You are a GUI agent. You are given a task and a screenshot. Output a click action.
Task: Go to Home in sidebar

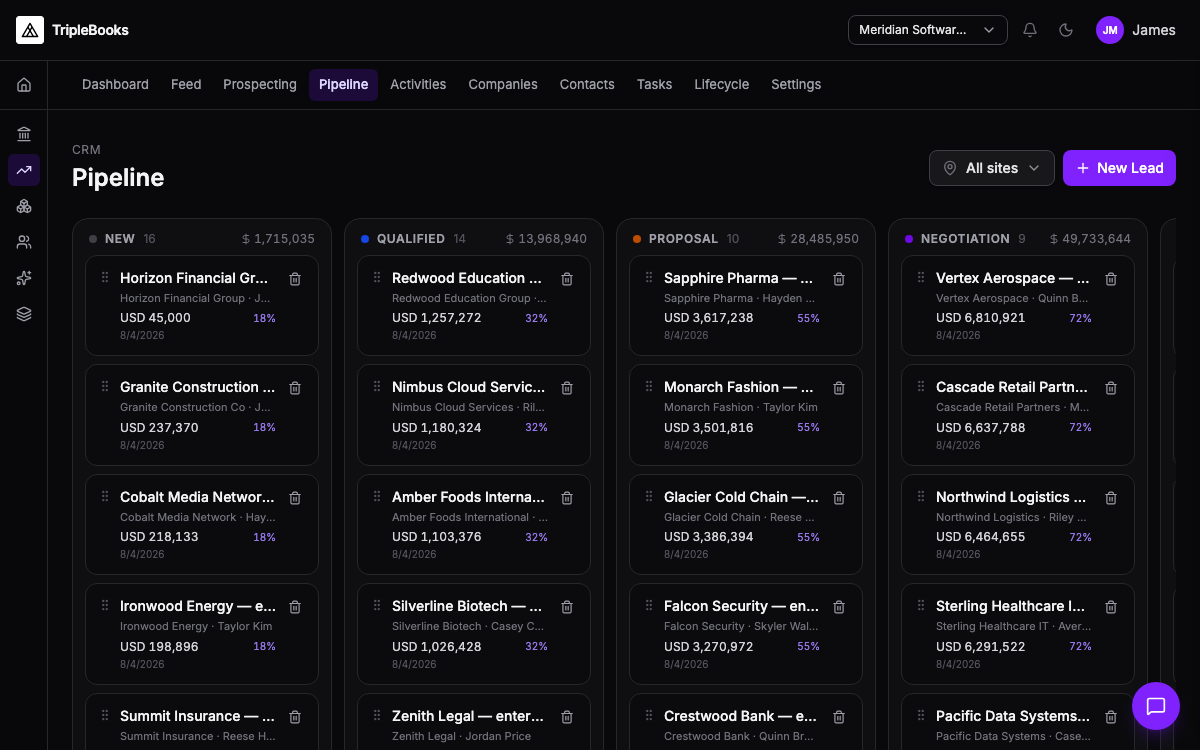[24, 85]
